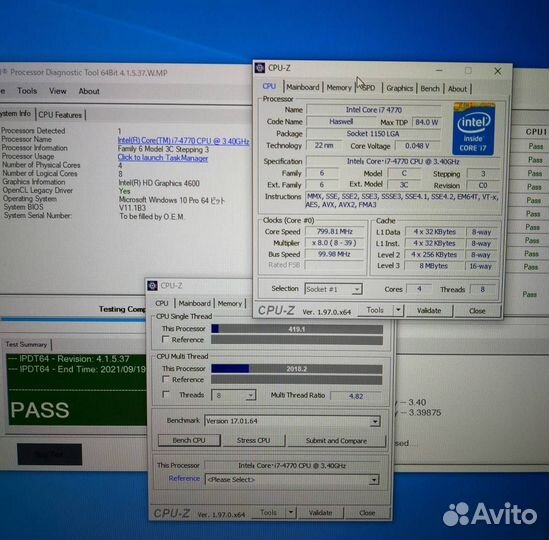Click the CPU-Z app icon in front window title bar
Image resolution: width=549 pixels, height=540 pixels.
pos(260,68)
